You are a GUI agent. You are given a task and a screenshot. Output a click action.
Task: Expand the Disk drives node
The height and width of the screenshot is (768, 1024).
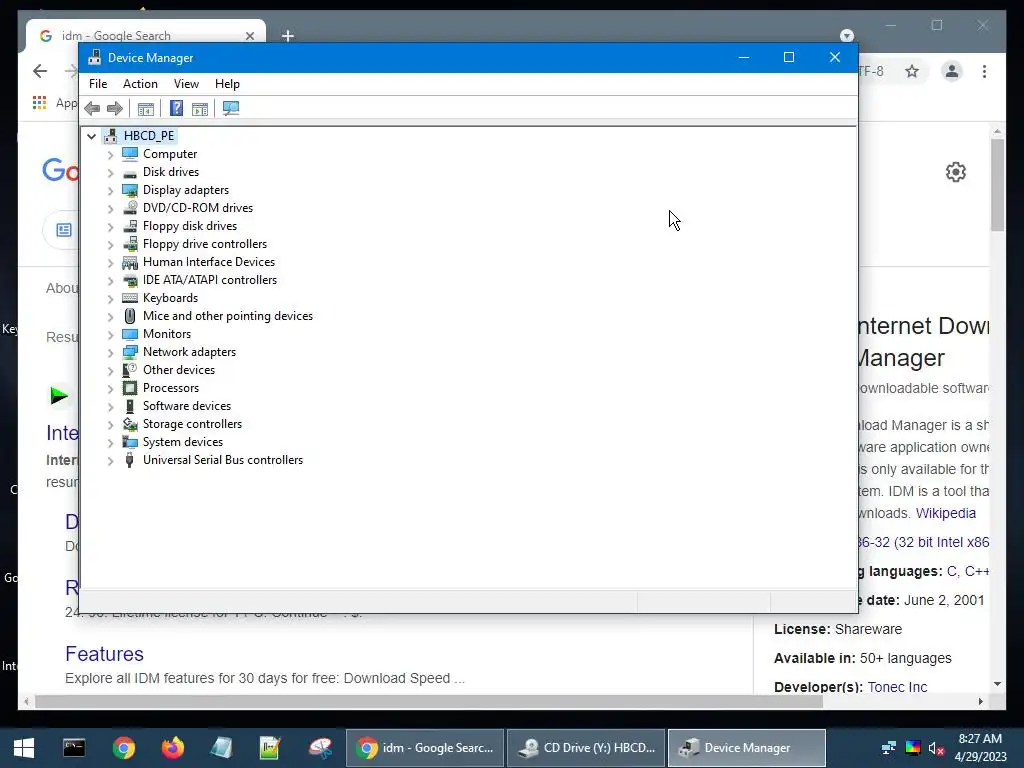(x=110, y=172)
